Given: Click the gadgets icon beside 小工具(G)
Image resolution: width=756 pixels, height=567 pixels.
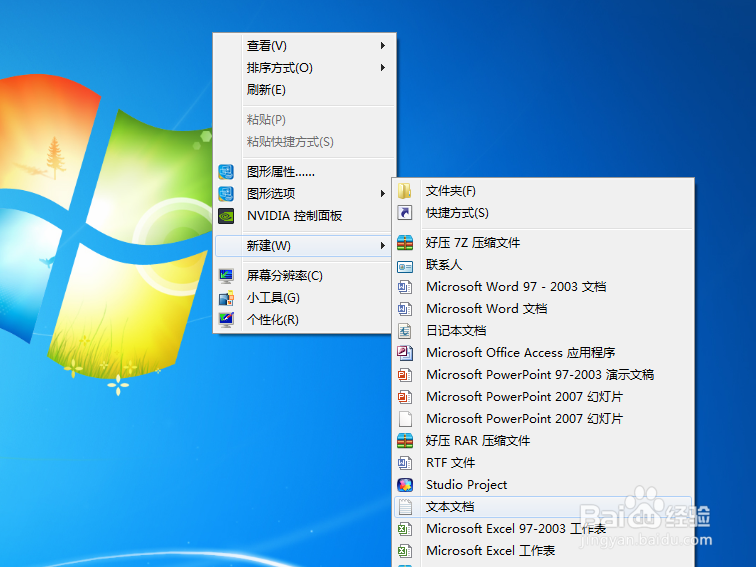Looking at the screenshot, I should 226,298.
